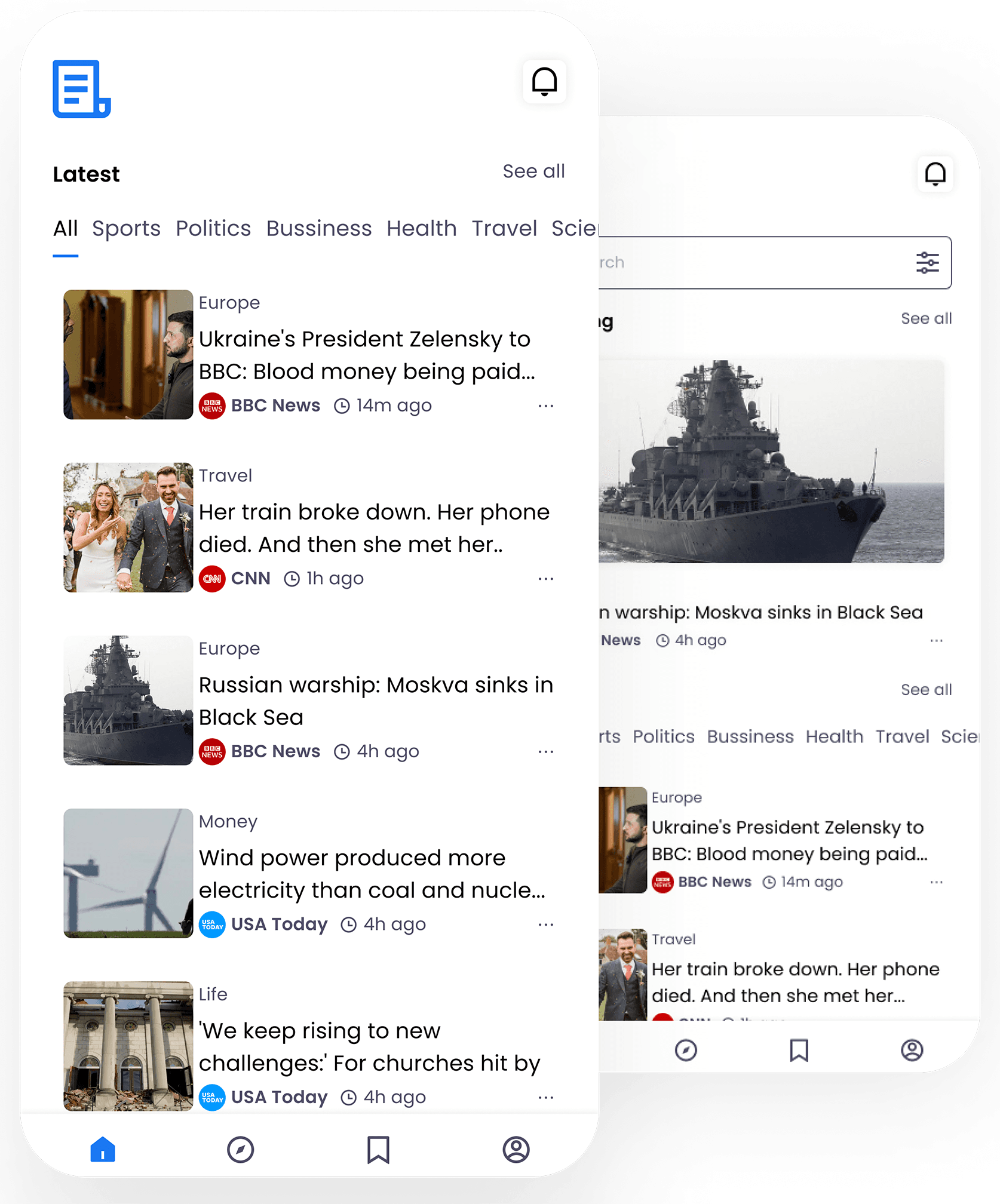1000x1204 pixels.
Task: Select the Sports category tab
Action: tap(126, 229)
